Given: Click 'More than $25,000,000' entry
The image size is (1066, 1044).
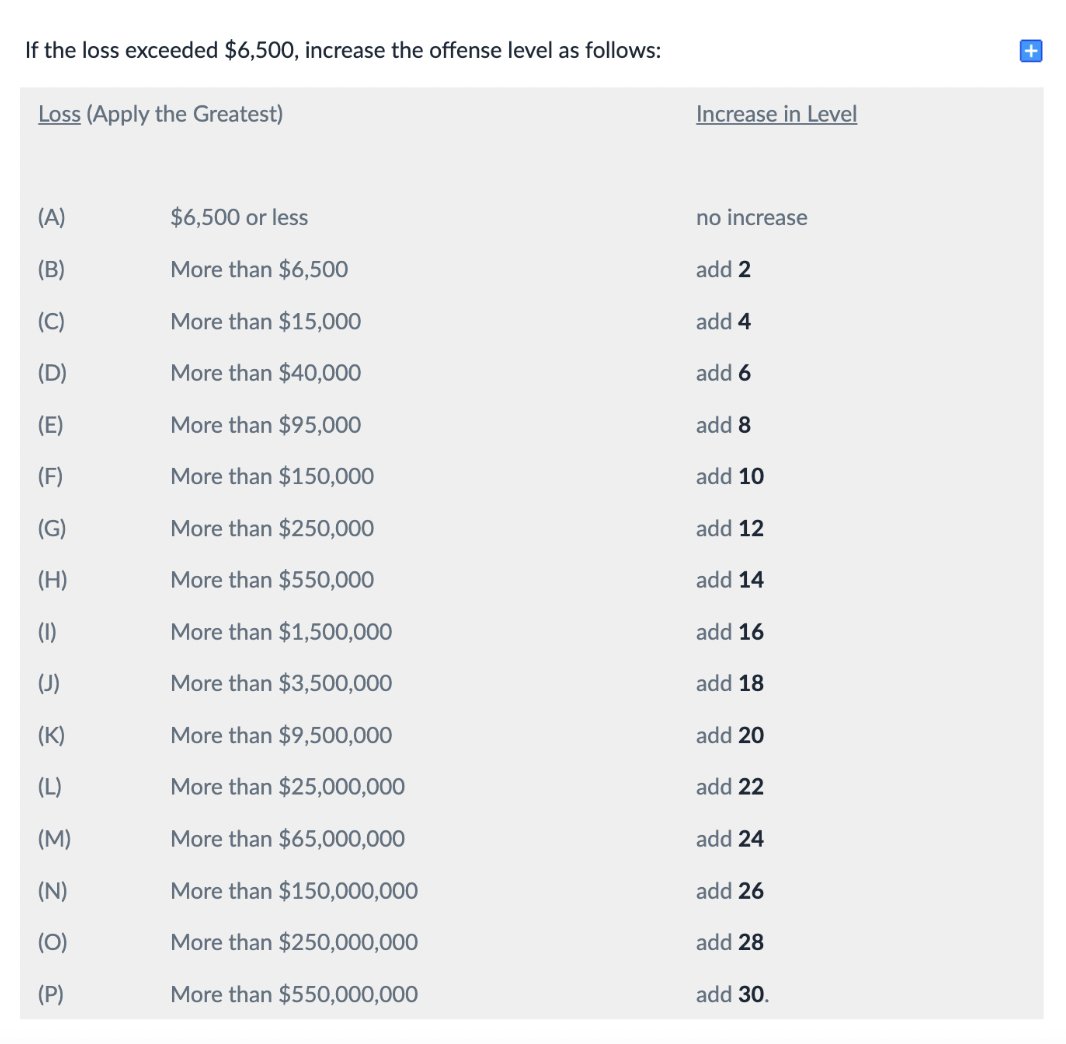Looking at the screenshot, I should (x=288, y=787).
